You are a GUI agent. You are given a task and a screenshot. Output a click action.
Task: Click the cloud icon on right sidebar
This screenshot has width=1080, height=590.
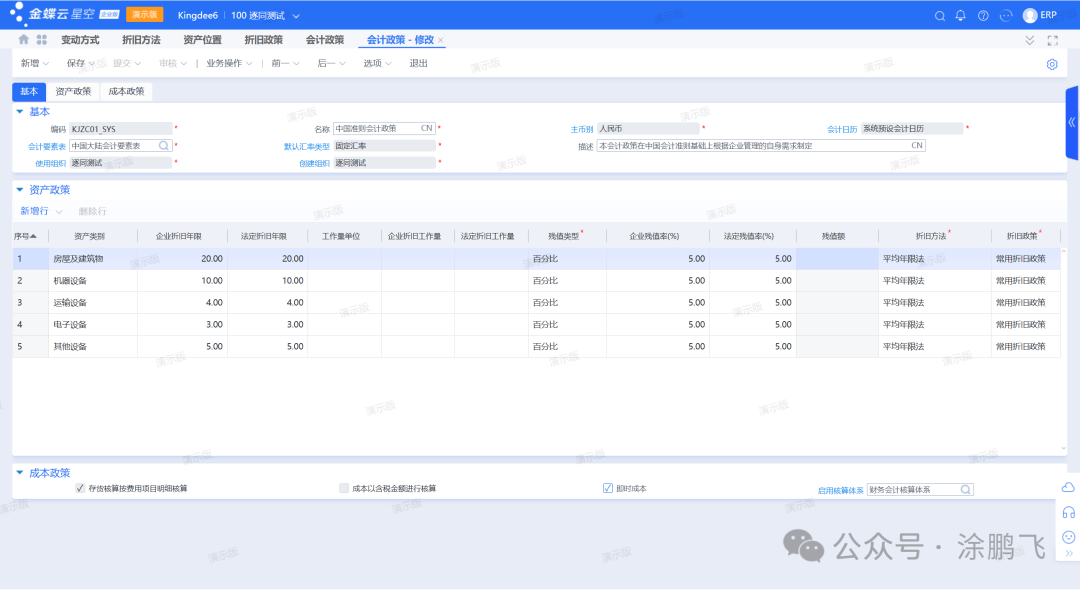(1068, 487)
